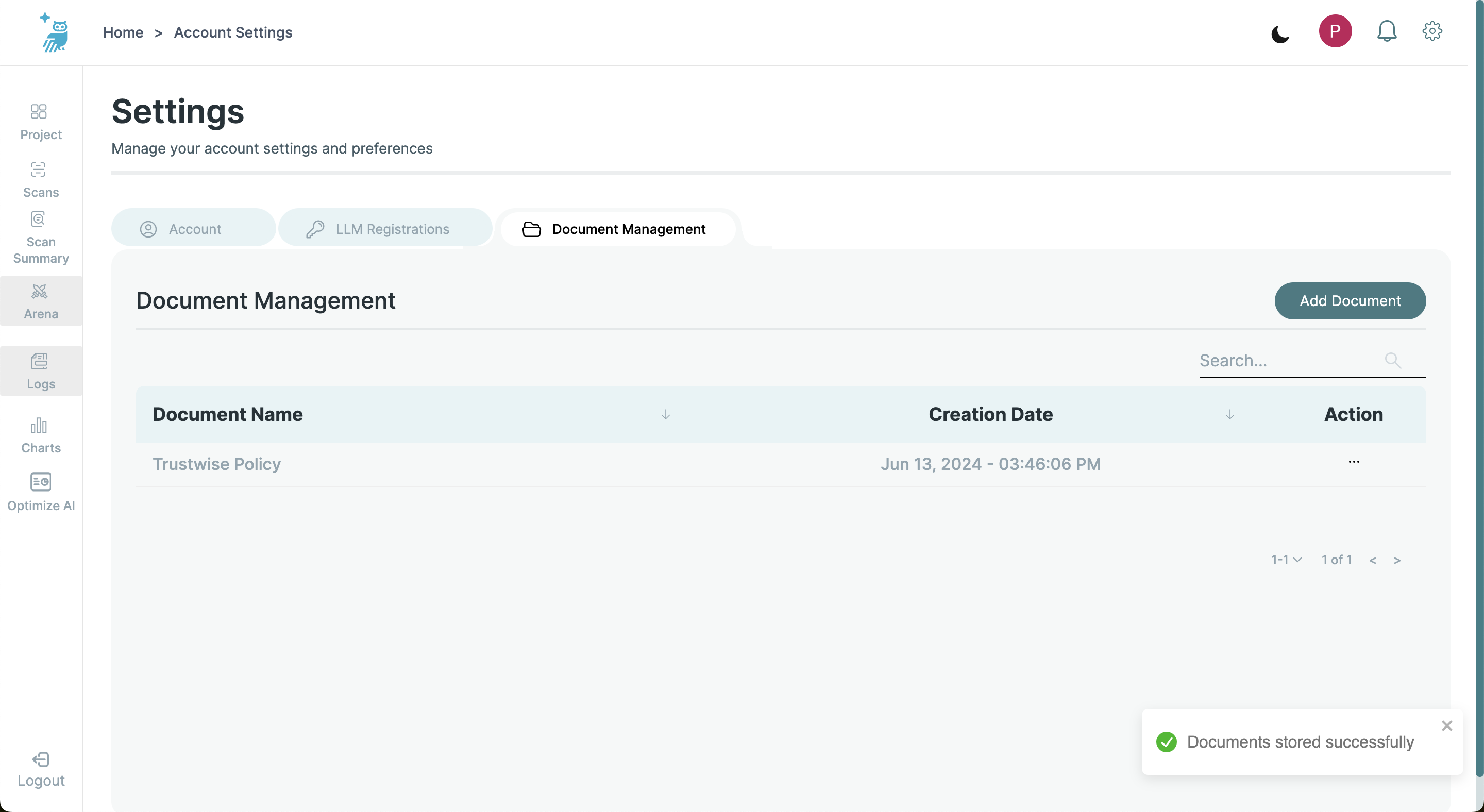Expand the 1-1 rows-per-page dropdown
The image size is (1484, 812).
1286,560
